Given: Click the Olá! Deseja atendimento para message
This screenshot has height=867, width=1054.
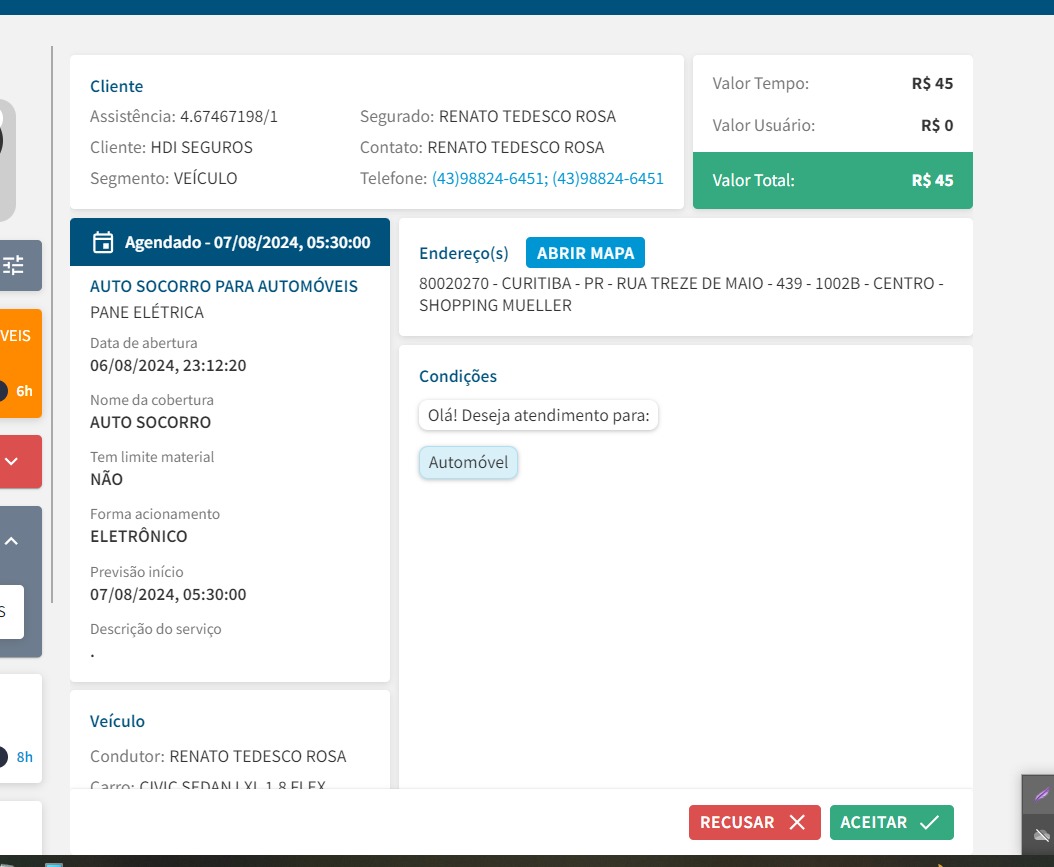Looking at the screenshot, I should 538,415.
